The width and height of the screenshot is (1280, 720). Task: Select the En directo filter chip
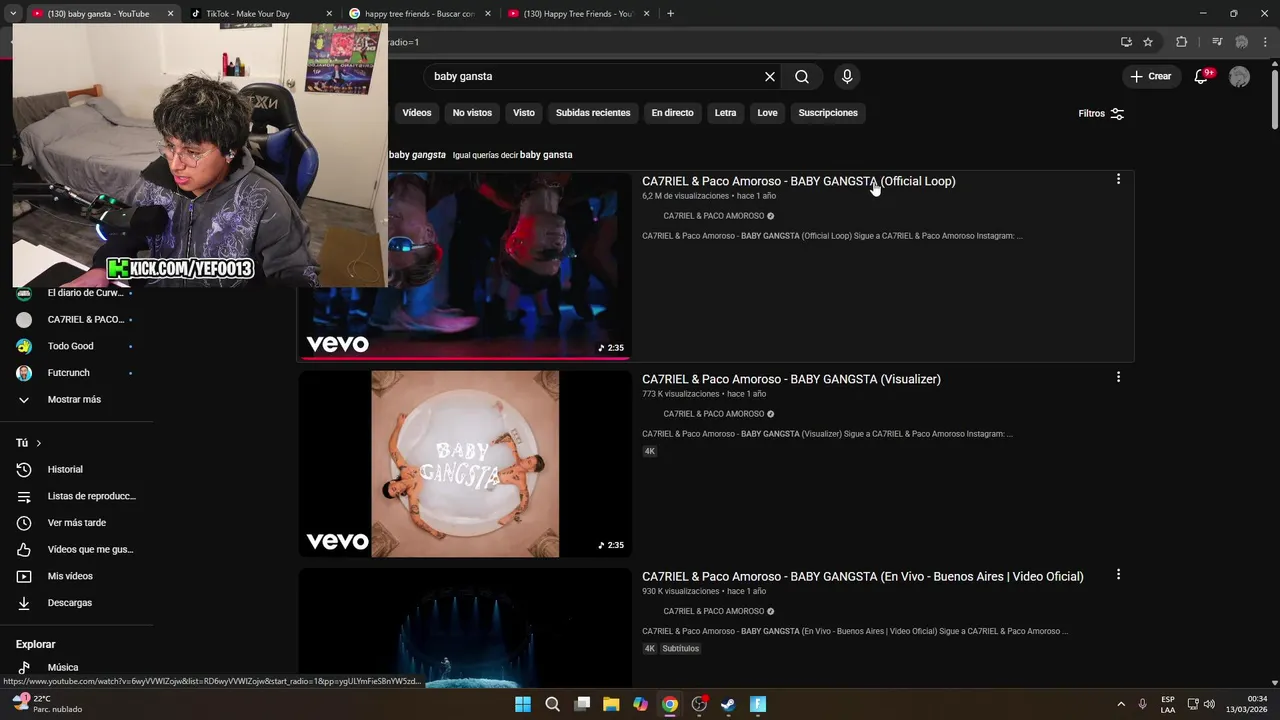coord(672,113)
